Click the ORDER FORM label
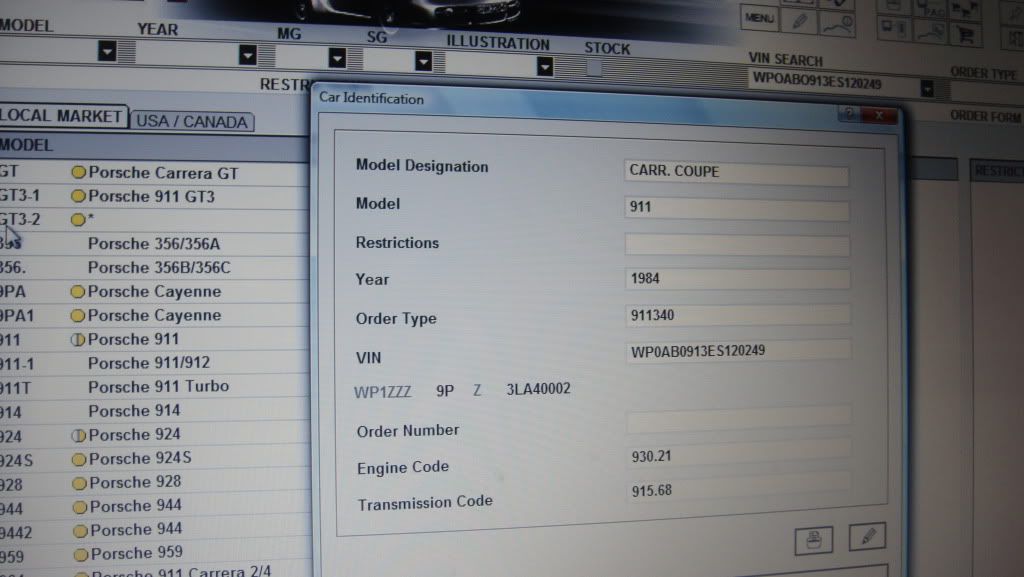Viewport: 1024px width, 577px height. (985, 116)
